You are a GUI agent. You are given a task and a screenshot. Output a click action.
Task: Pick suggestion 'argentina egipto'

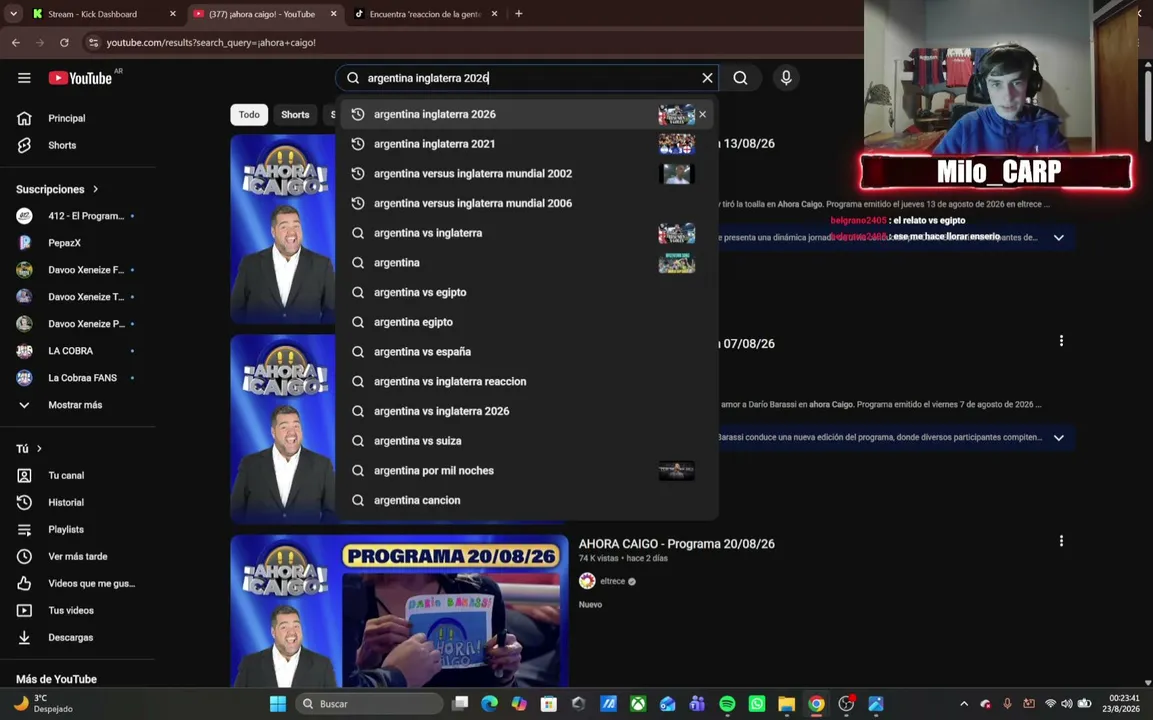click(x=526, y=322)
